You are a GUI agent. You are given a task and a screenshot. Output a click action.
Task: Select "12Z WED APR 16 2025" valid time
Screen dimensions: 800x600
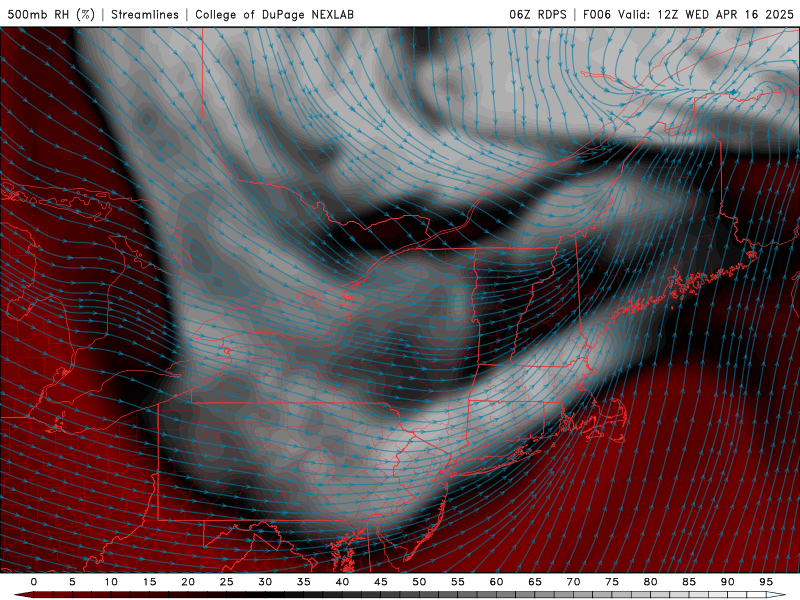pos(726,14)
